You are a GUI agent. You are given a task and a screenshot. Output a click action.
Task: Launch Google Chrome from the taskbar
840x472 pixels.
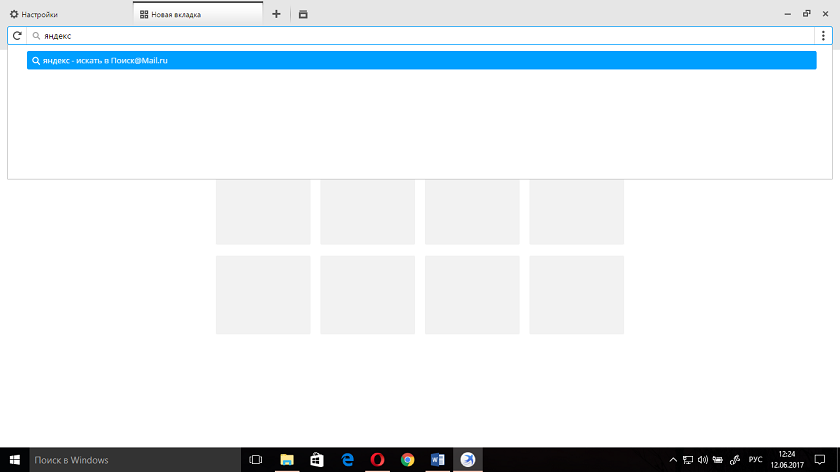[x=408, y=460]
